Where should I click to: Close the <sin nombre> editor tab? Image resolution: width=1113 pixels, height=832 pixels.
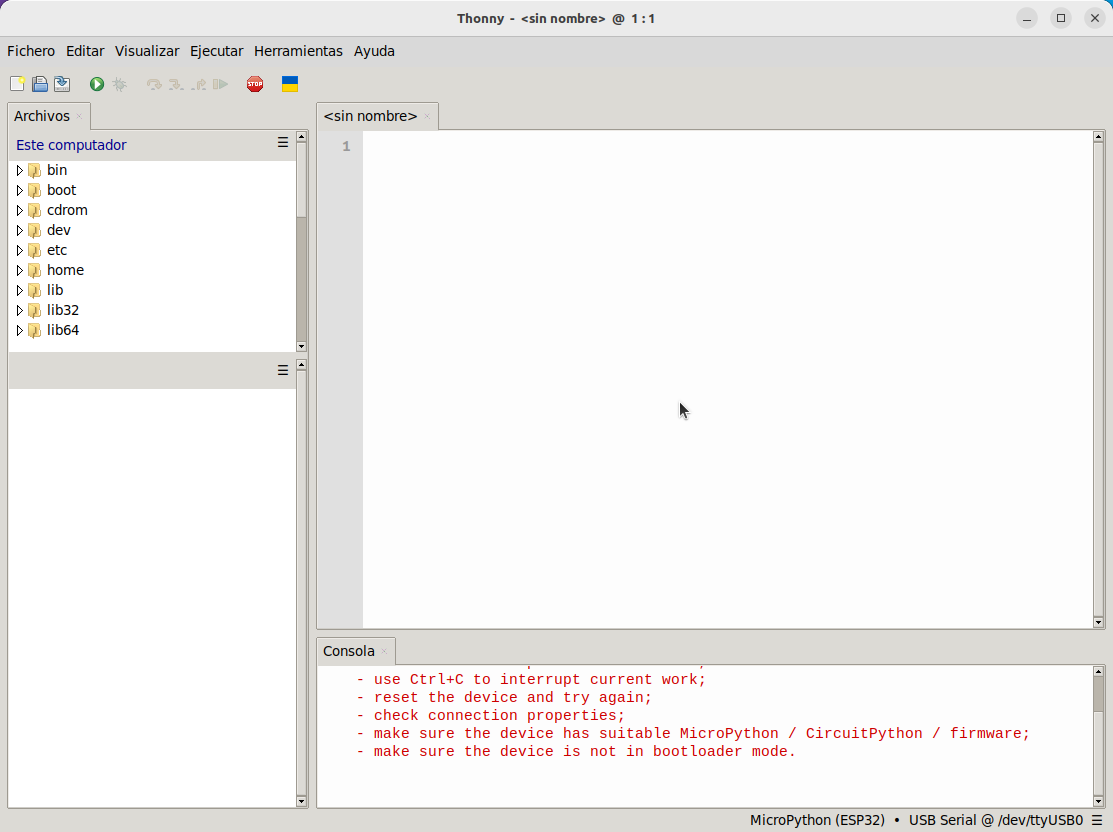tap(427, 116)
